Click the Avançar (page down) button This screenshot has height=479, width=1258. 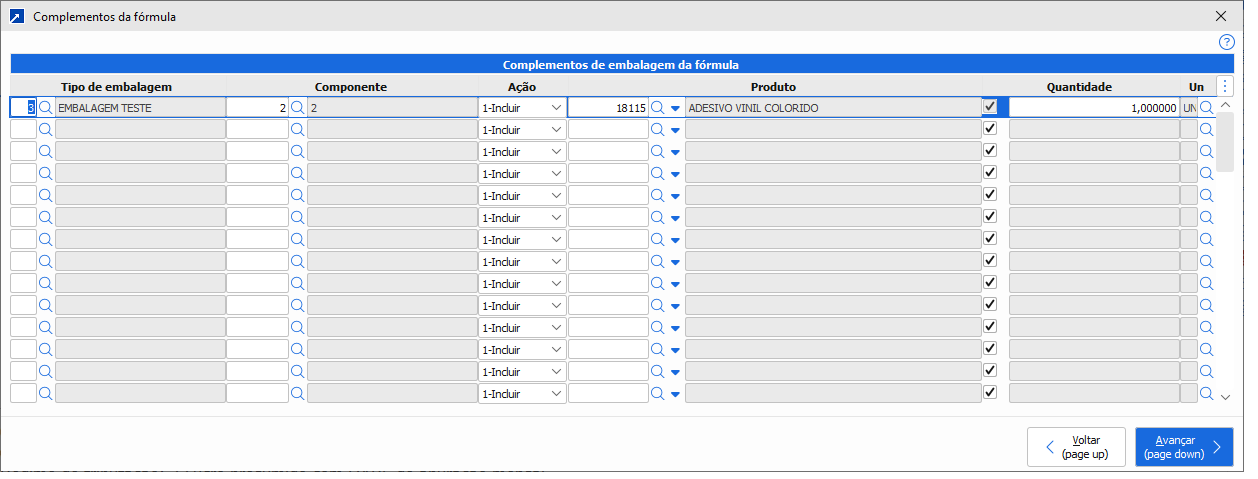(x=1184, y=447)
